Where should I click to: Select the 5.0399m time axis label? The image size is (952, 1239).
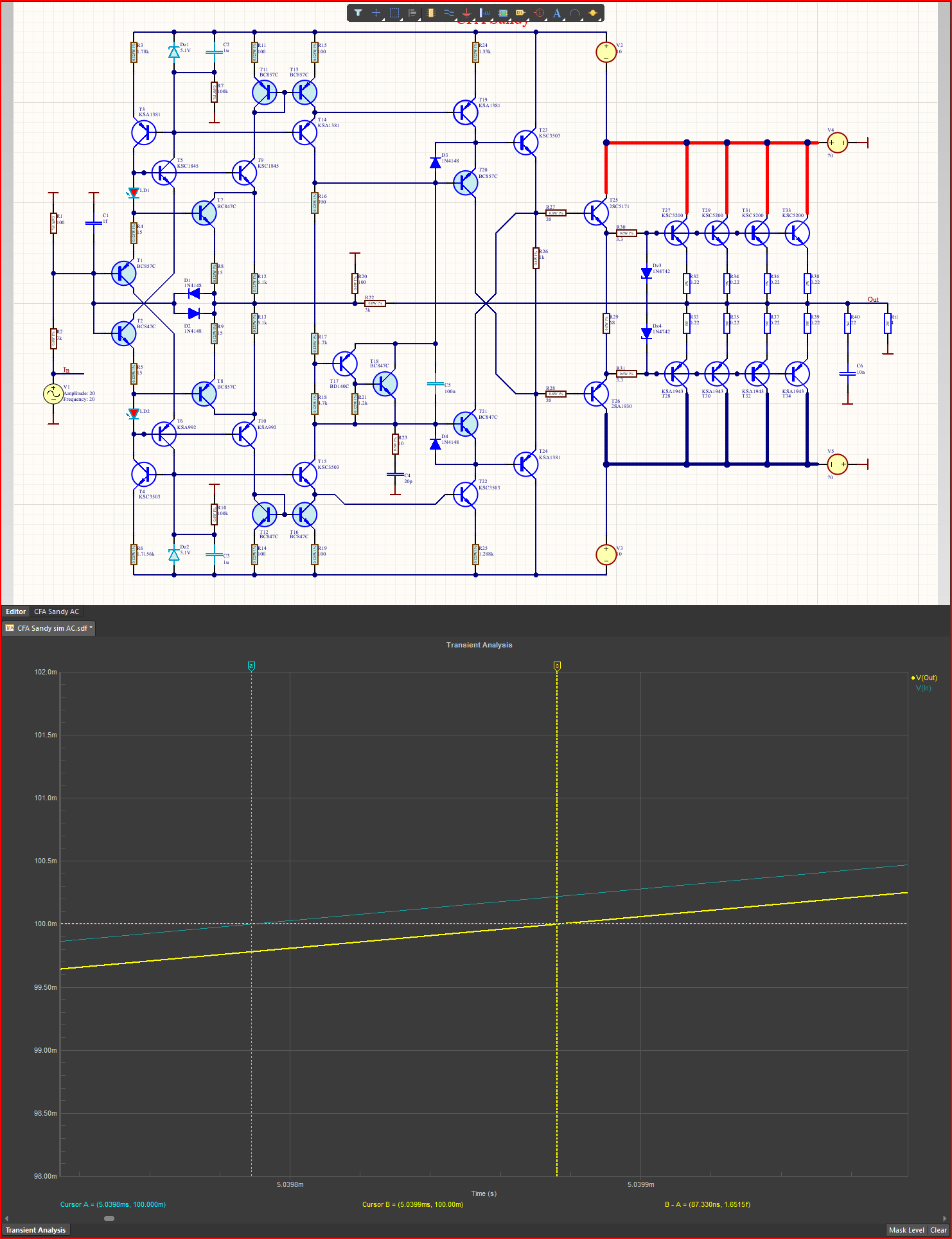click(640, 1184)
